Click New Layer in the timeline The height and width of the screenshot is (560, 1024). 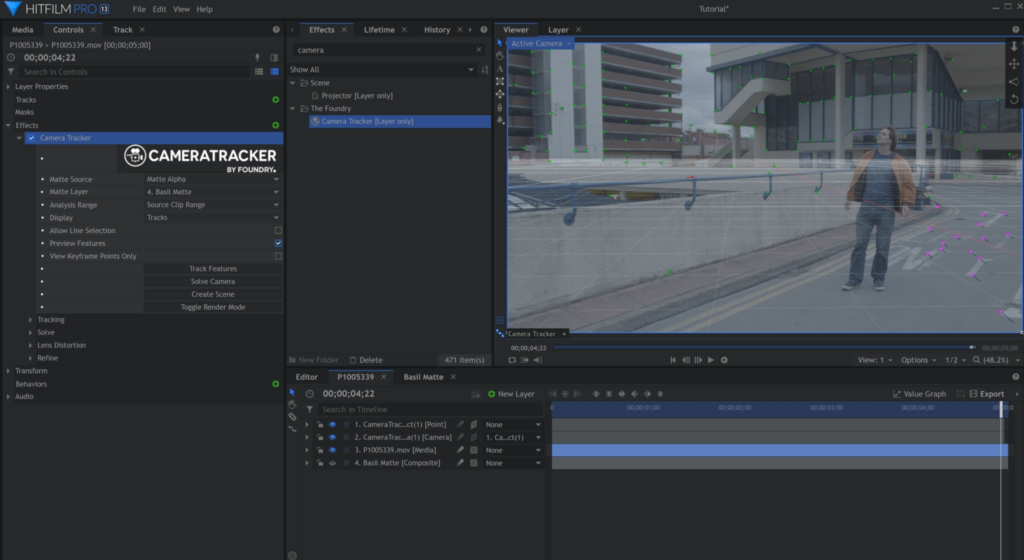(x=511, y=394)
